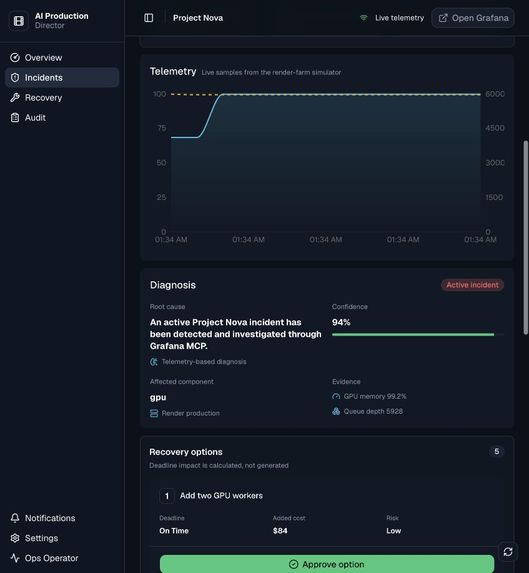Image resolution: width=529 pixels, height=573 pixels.
Task: Go to the Recovery page
Action: pos(62,98)
